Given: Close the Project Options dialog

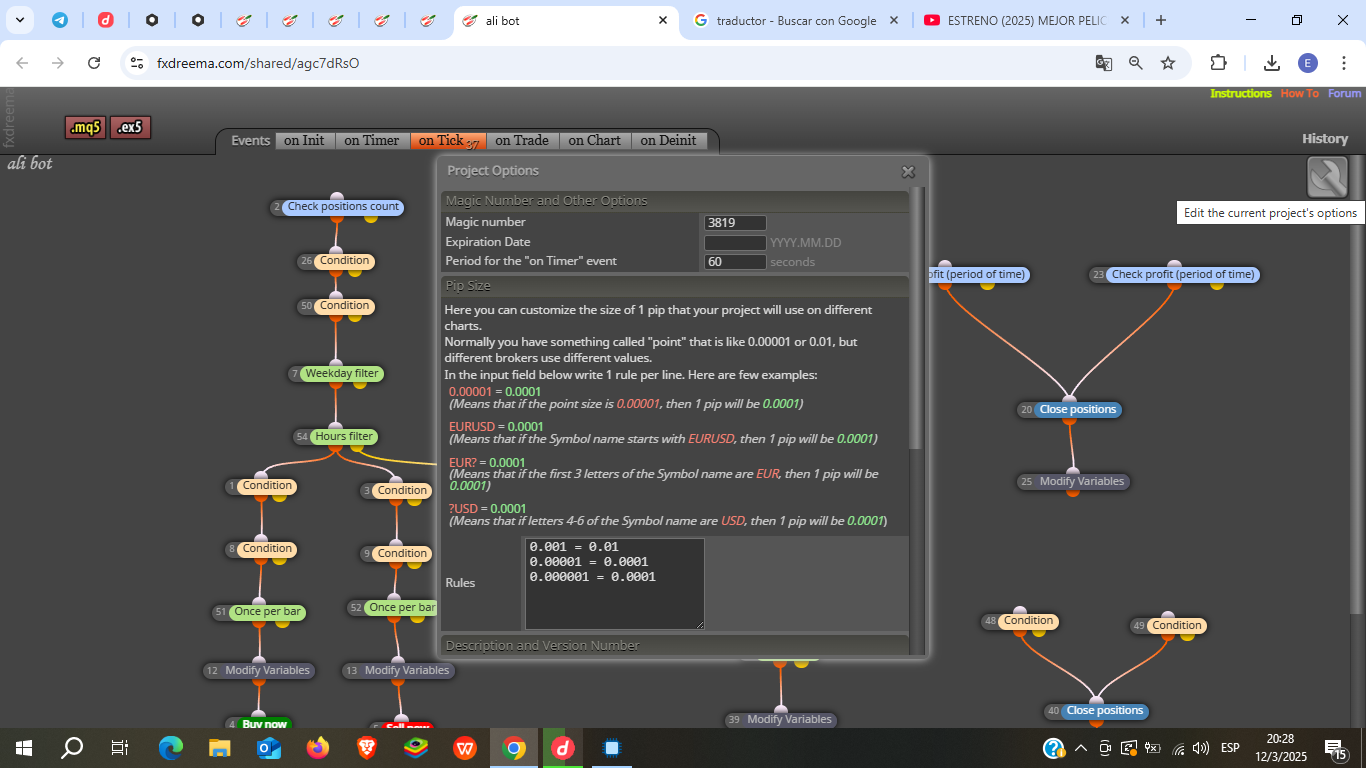Looking at the screenshot, I should (x=908, y=172).
